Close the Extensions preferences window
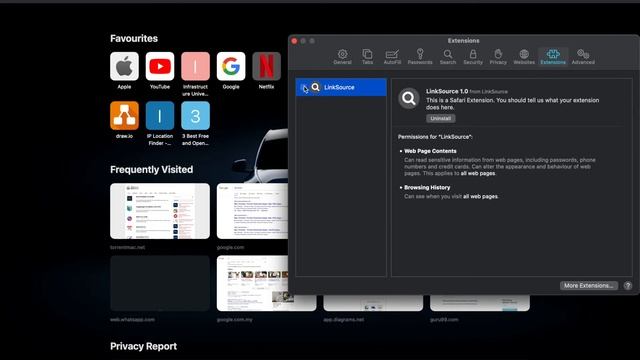This screenshot has height=360, width=640. [294, 41]
